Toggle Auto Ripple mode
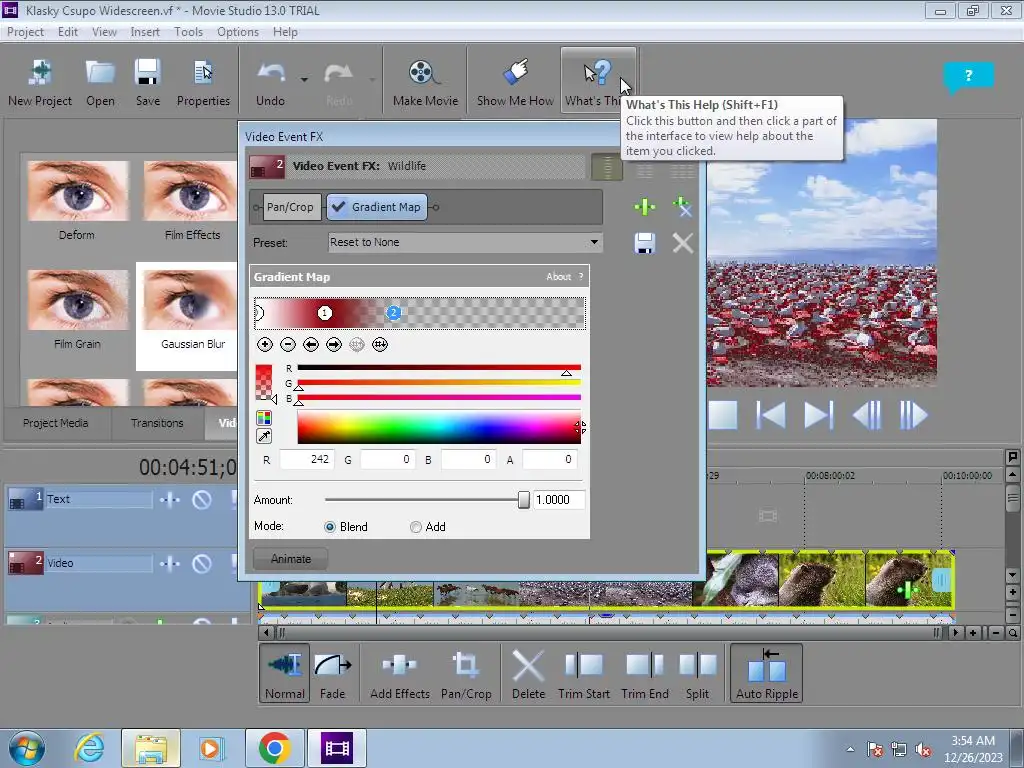 coord(767,673)
